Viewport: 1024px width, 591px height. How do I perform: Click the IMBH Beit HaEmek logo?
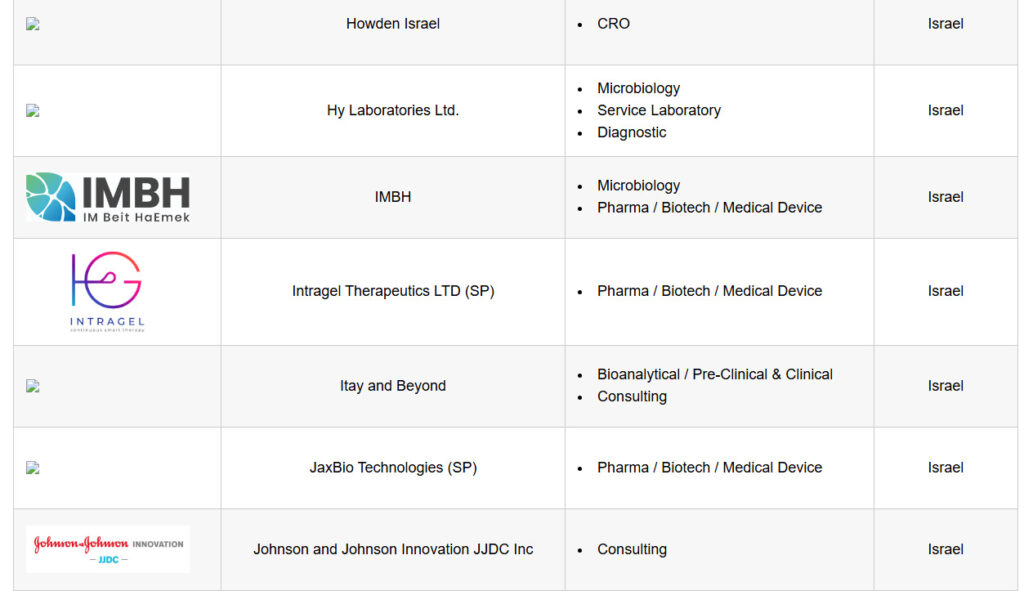point(108,197)
